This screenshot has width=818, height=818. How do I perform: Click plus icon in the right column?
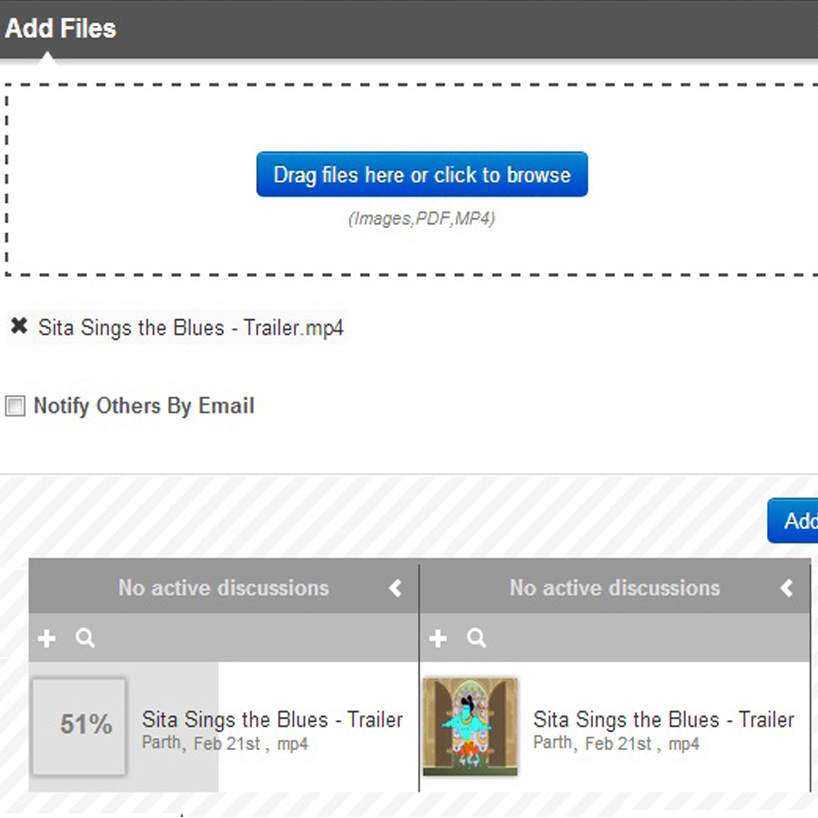click(438, 638)
